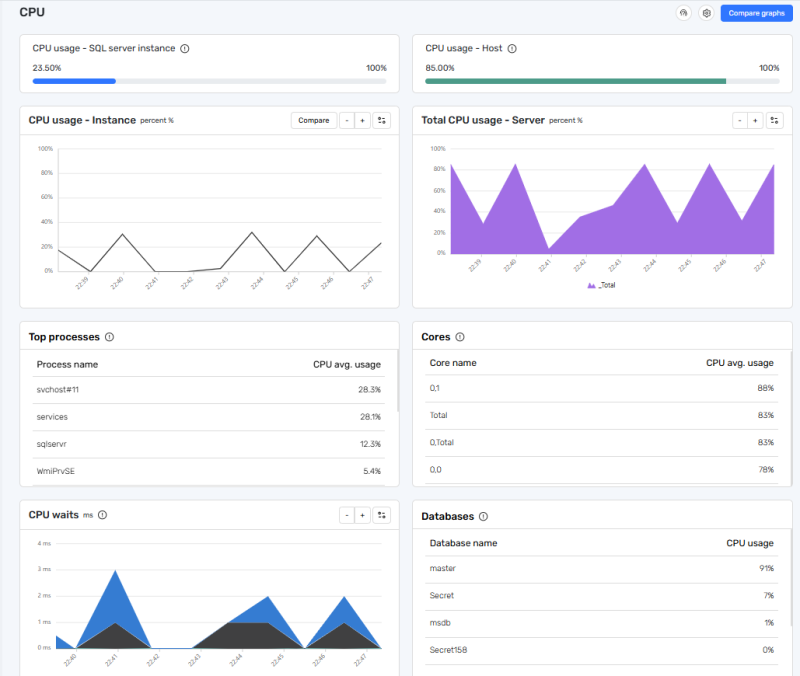Open chart options on Total CPU usage - Server

click(x=775, y=120)
